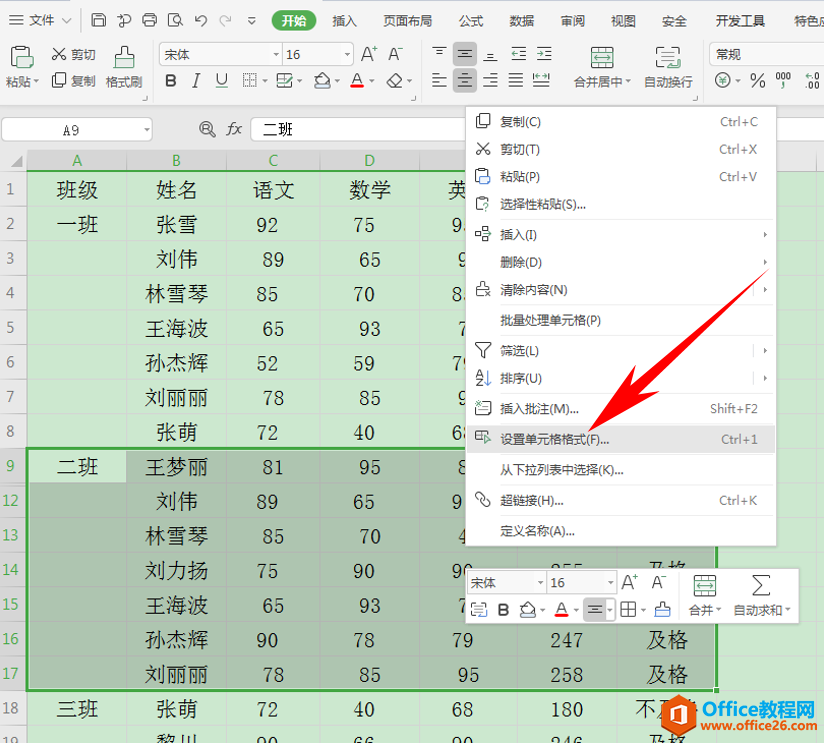This screenshot has width=824, height=743.
Task: Toggle bold formatting in ribbon
Action: [x=170, y=81]
